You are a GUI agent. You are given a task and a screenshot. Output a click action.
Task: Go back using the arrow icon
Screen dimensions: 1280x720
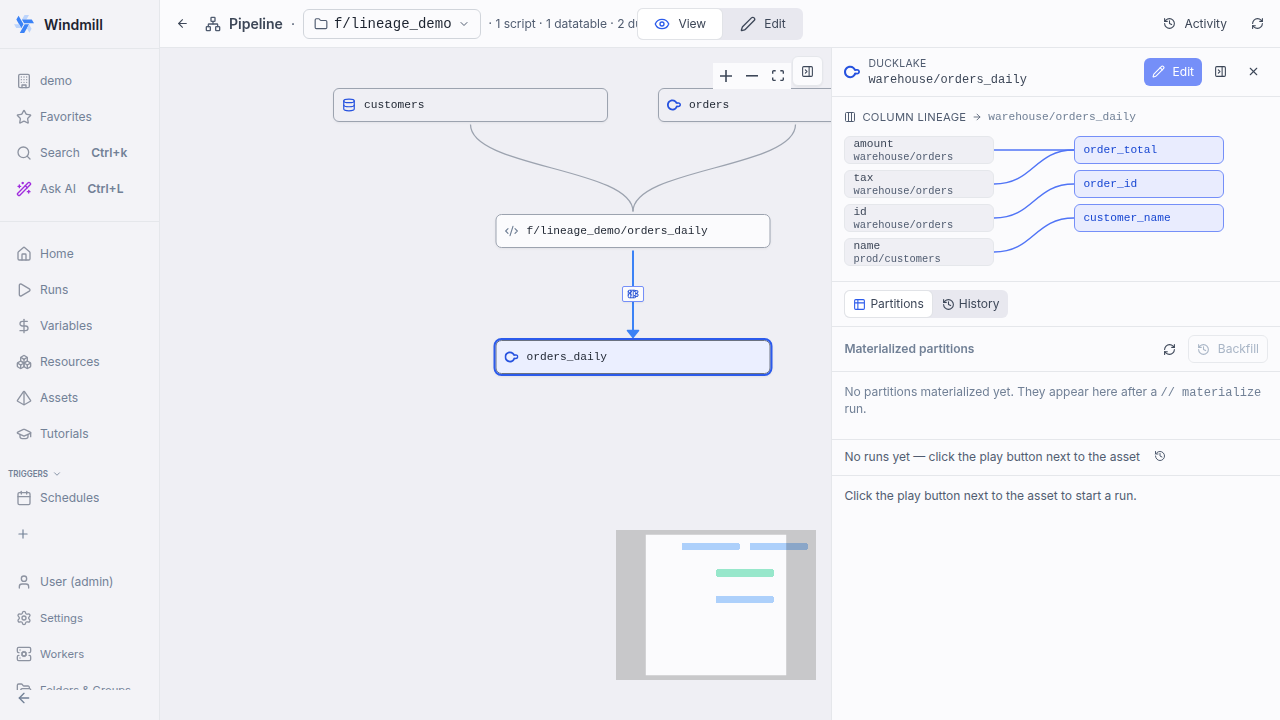182,24
